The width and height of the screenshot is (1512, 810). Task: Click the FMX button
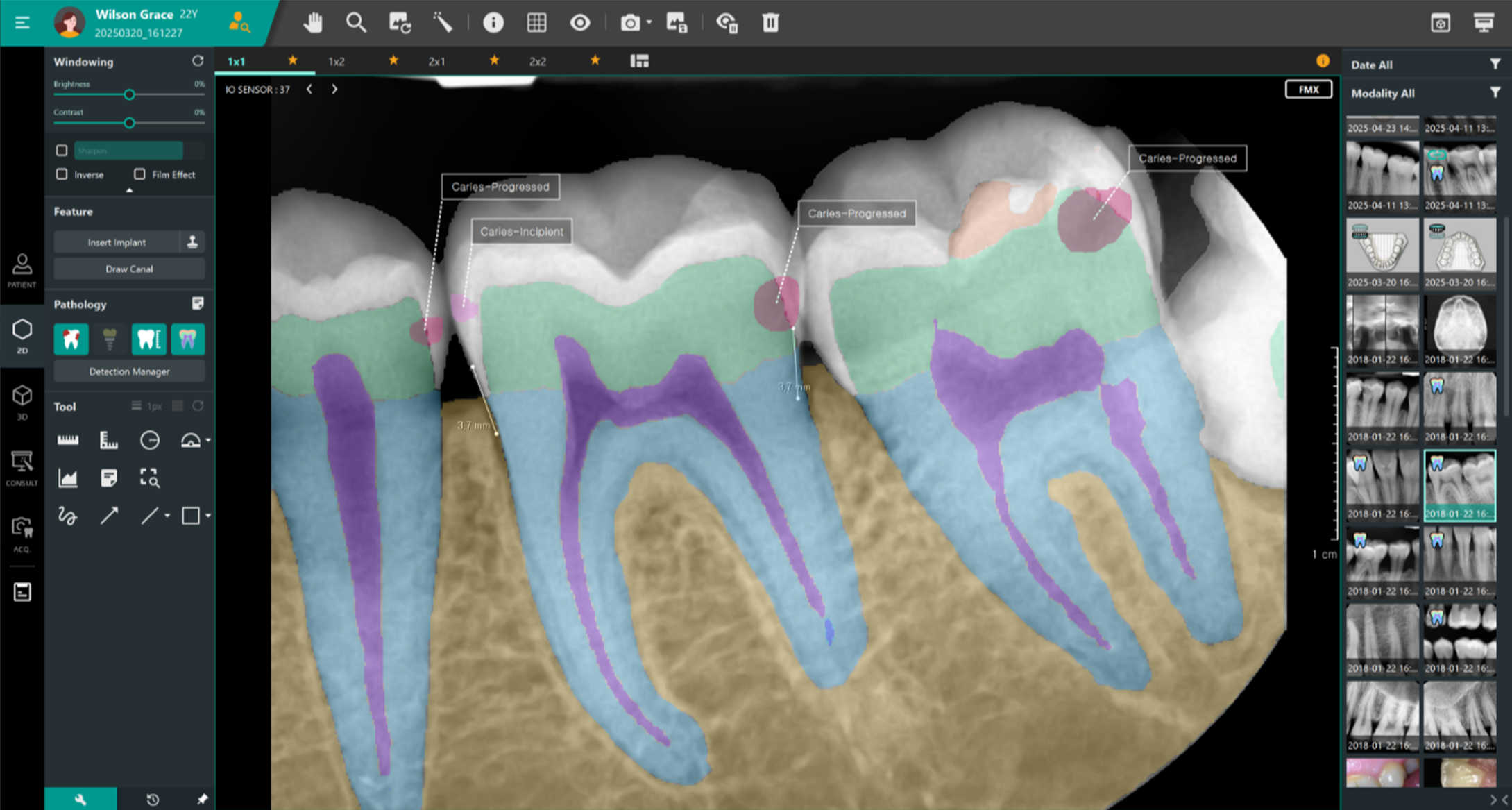[x=1308, y=90]
